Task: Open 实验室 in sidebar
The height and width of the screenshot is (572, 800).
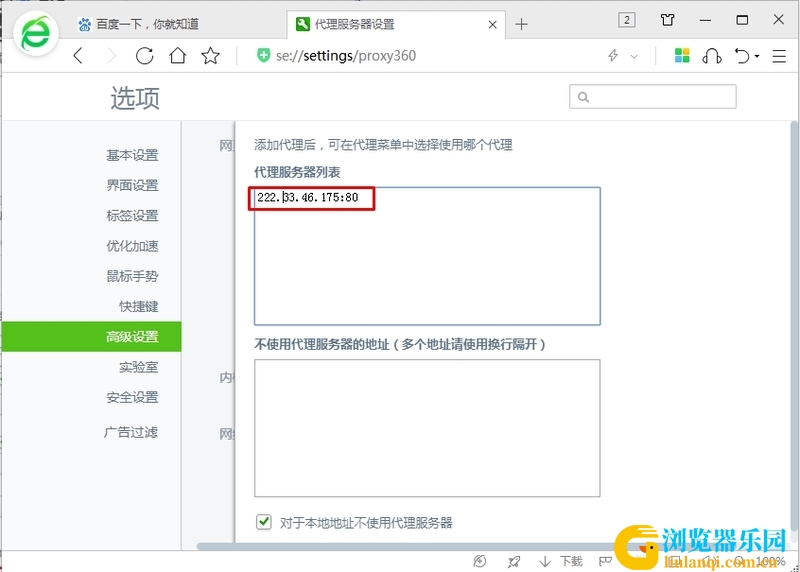Action: [x=138, y=367]
